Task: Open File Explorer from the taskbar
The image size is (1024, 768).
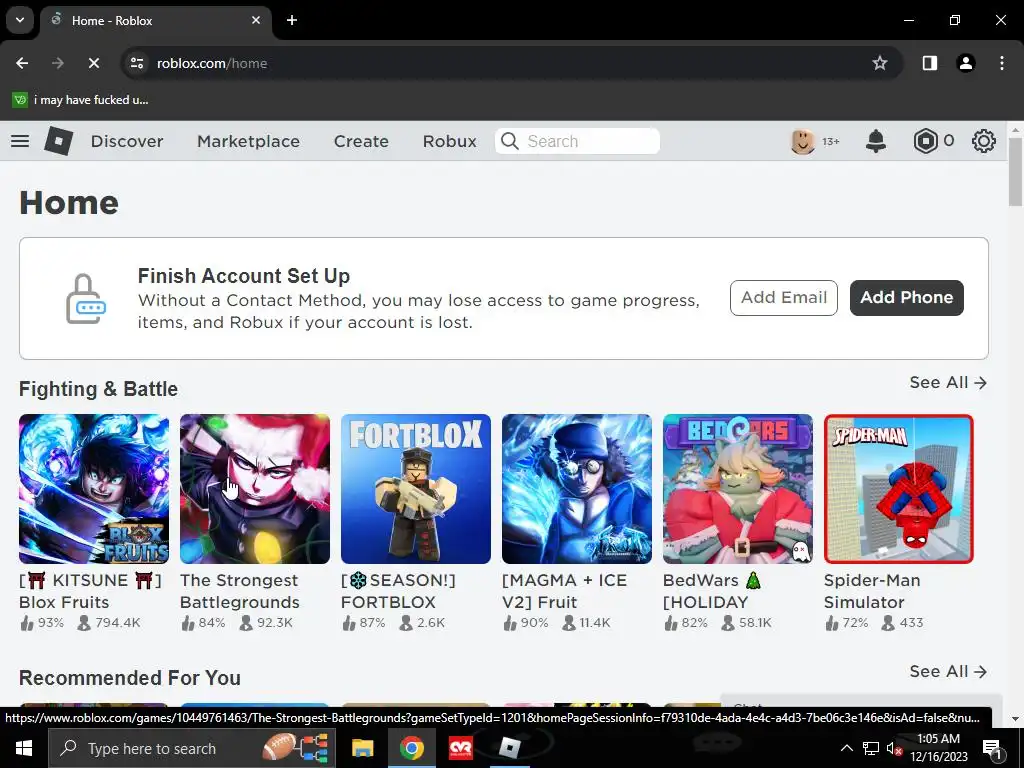Action: pyautogui.click(x=362, y=748)
